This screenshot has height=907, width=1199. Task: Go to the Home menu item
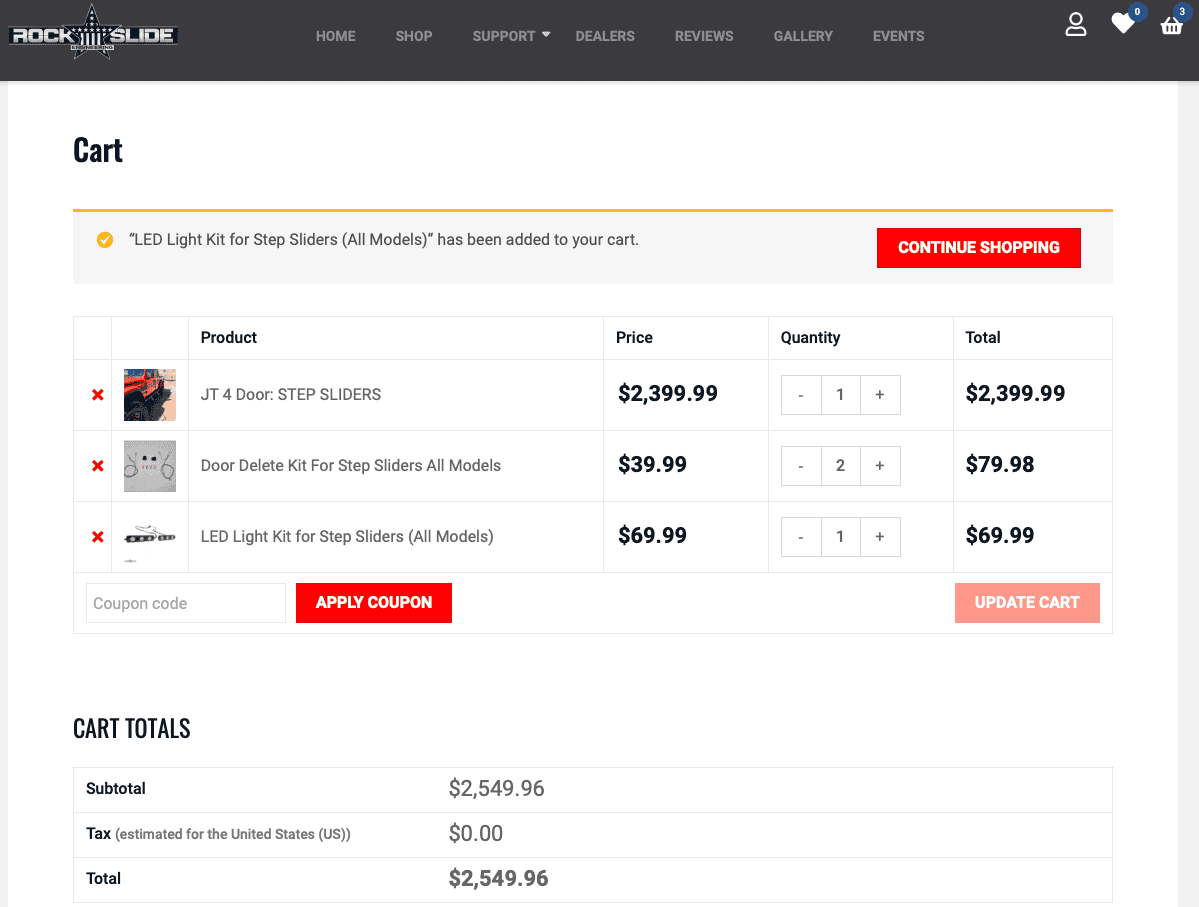(x=336, y=36)
